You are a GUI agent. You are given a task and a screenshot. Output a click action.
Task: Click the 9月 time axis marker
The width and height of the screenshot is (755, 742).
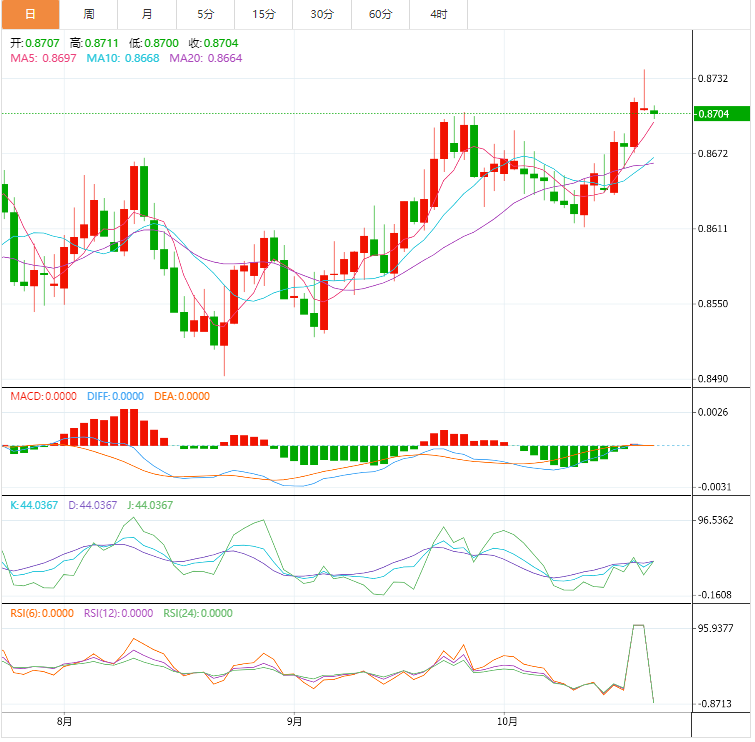tap(294, 721)
